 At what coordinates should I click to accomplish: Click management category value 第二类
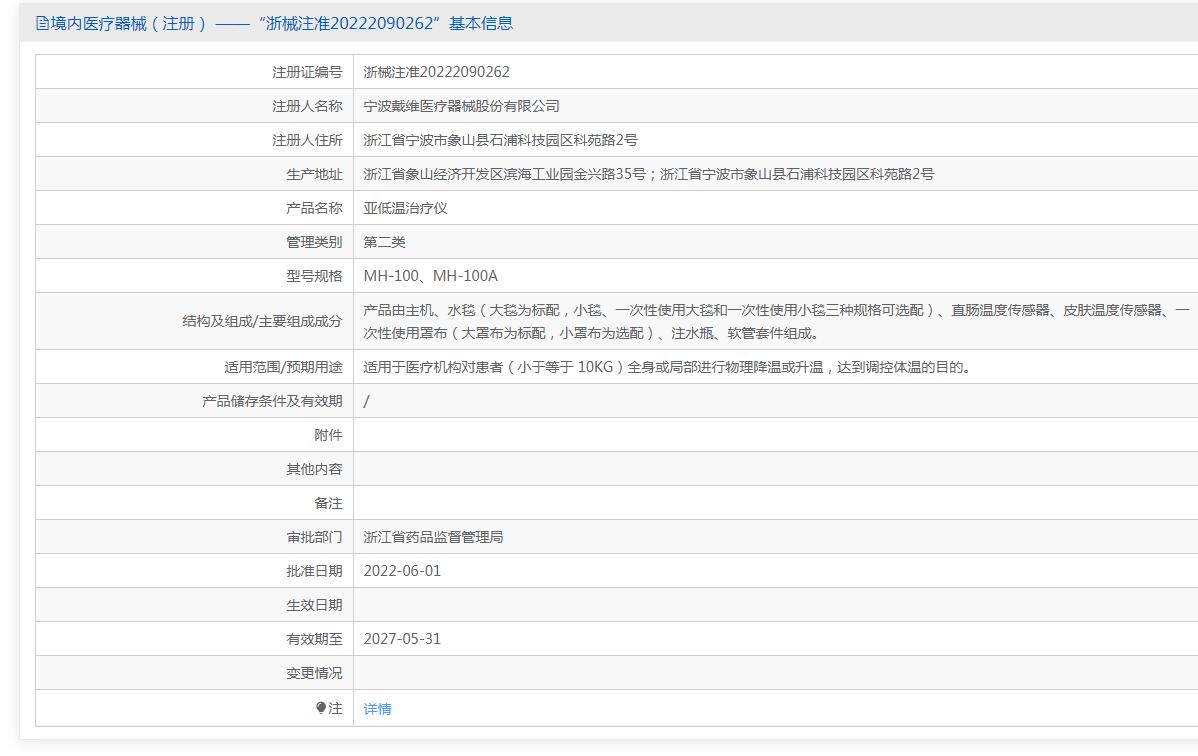(384, 242)
